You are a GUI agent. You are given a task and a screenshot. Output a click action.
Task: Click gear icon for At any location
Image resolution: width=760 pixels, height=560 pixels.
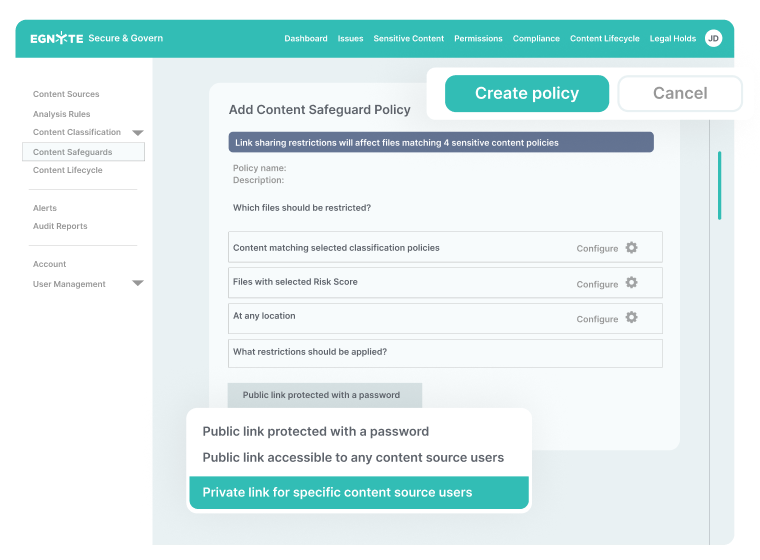click(631, 318)
